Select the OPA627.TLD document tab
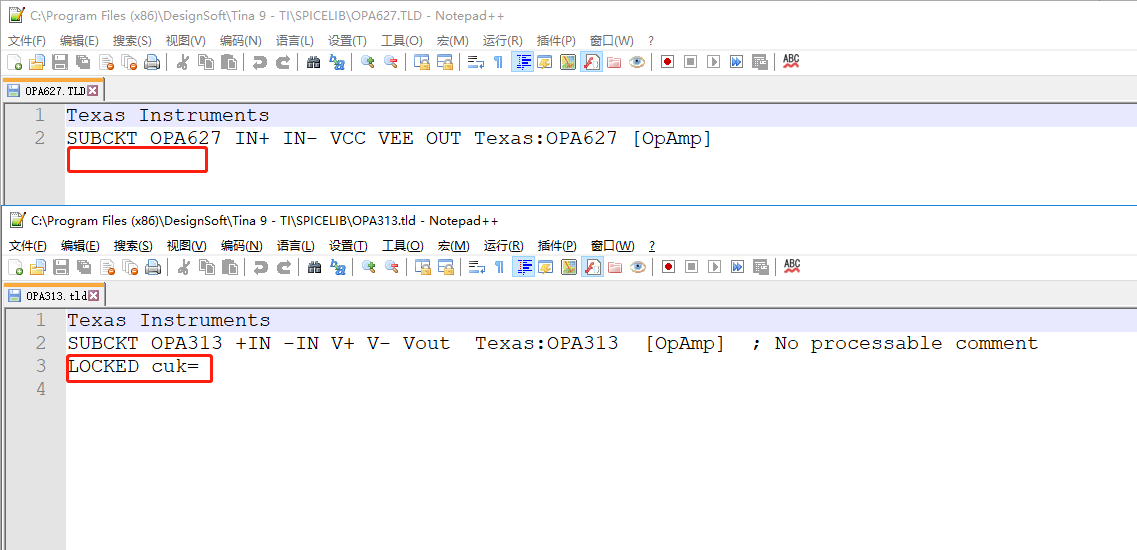 tap(54, 91)
